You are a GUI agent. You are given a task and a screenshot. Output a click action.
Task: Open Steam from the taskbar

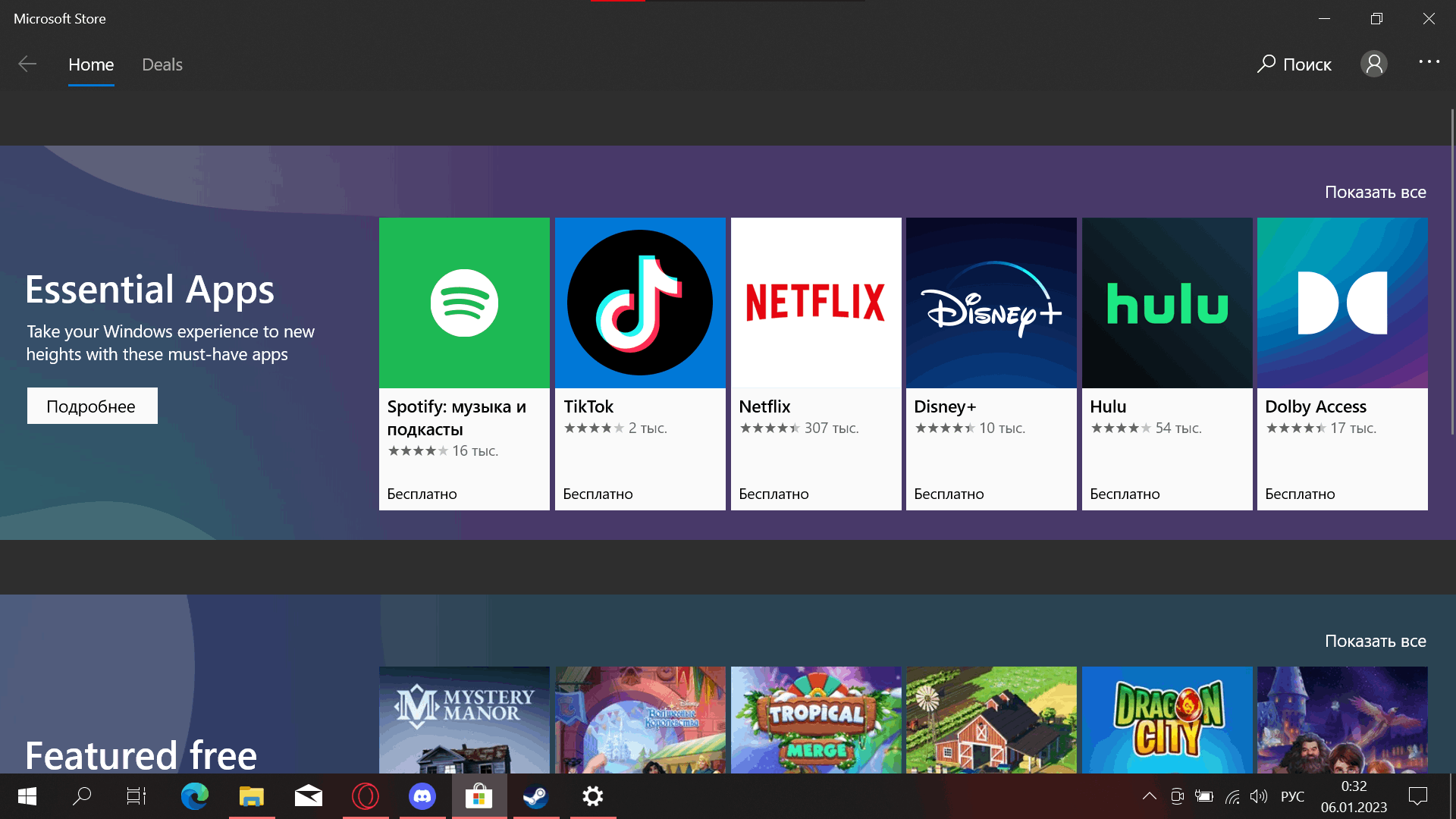click(536, 796)
